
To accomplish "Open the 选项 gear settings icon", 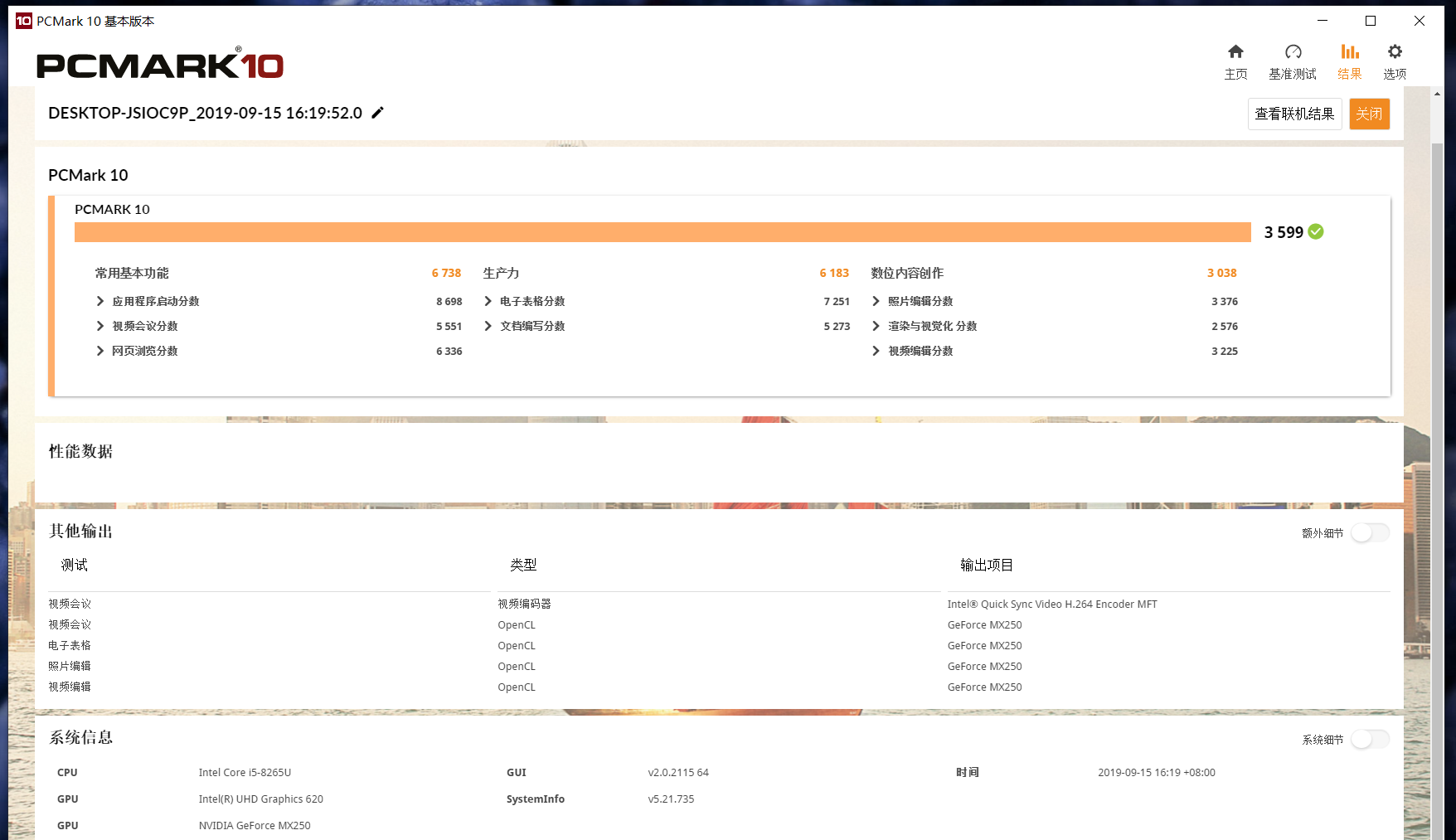I will [x=1395, y=51].
